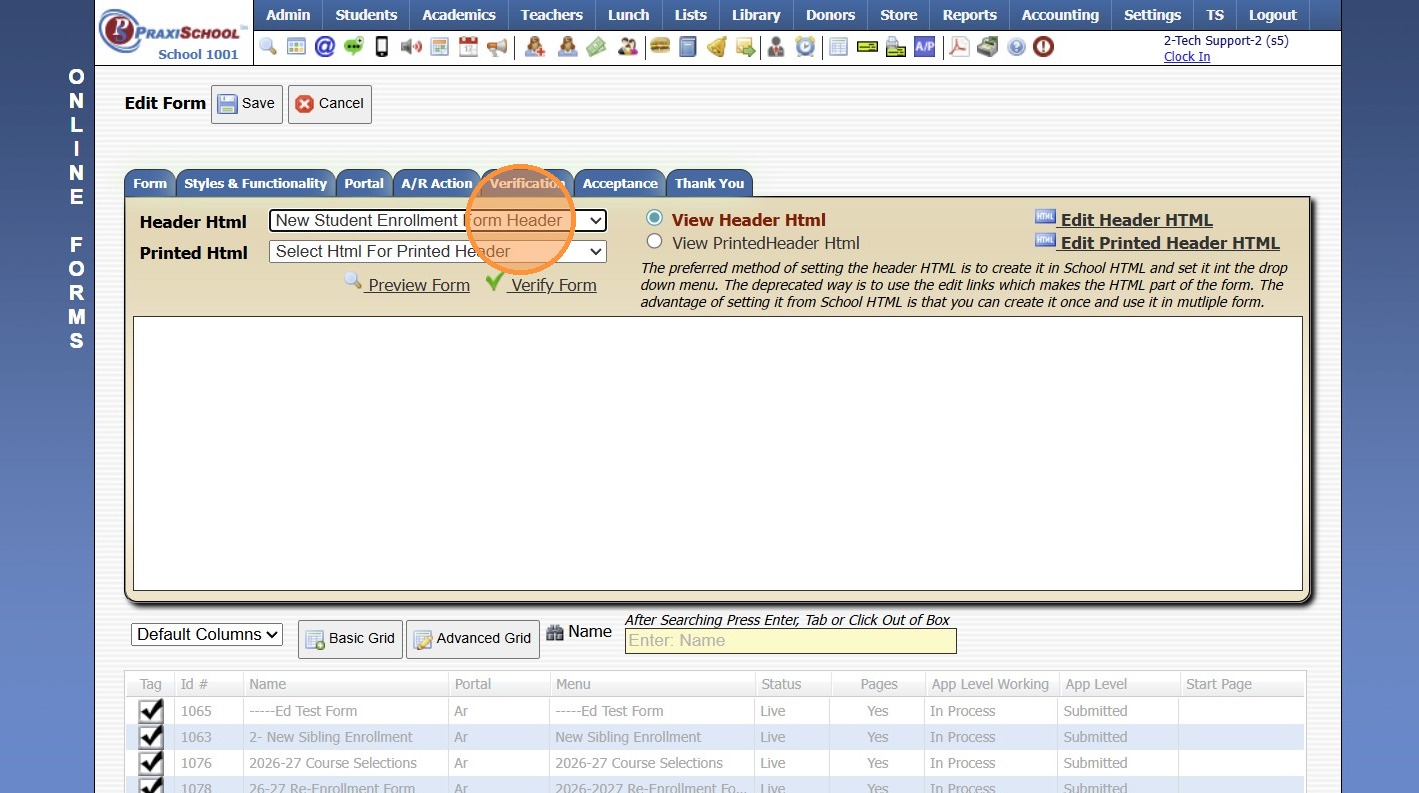1419x793 pixels.
Task: Click the binoculars icon beside Name
Action: [x=555, y=632]
